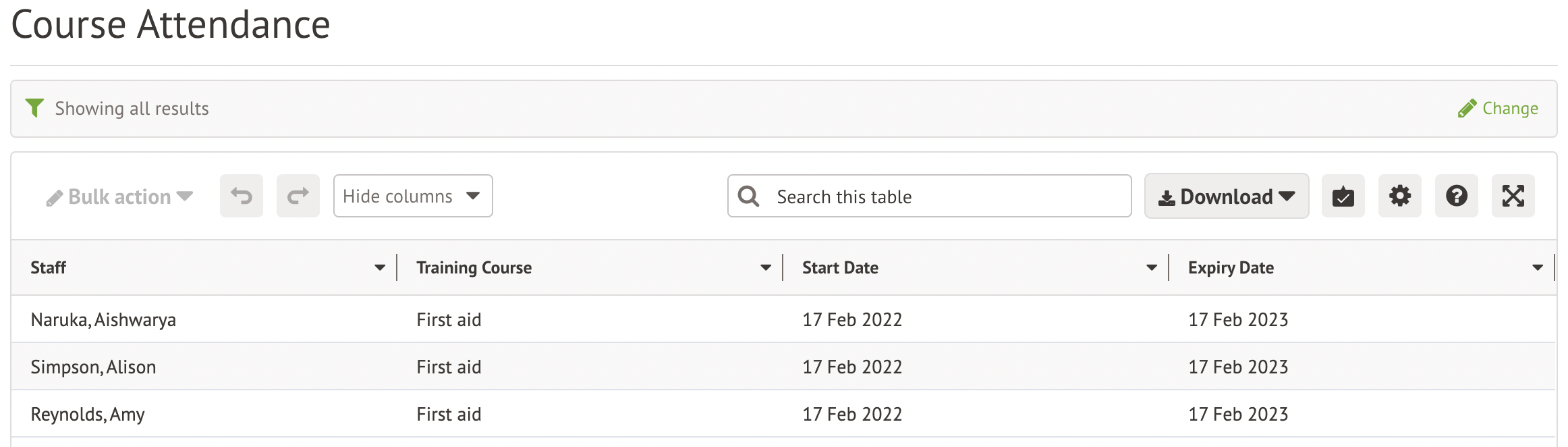Click the Reynolds, Amy staff cell

coord(88,414)
